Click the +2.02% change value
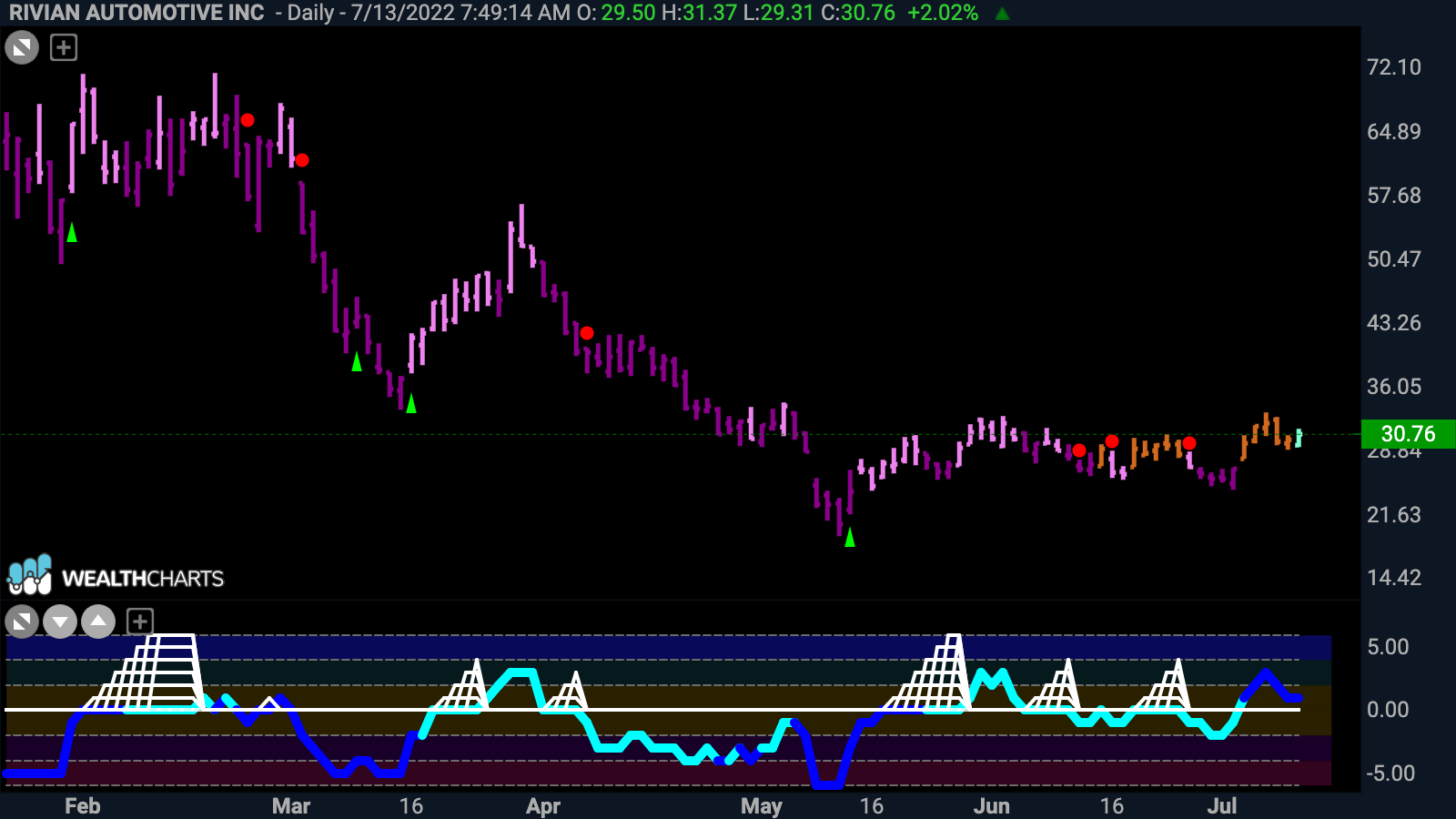 (x=943, y=13)
